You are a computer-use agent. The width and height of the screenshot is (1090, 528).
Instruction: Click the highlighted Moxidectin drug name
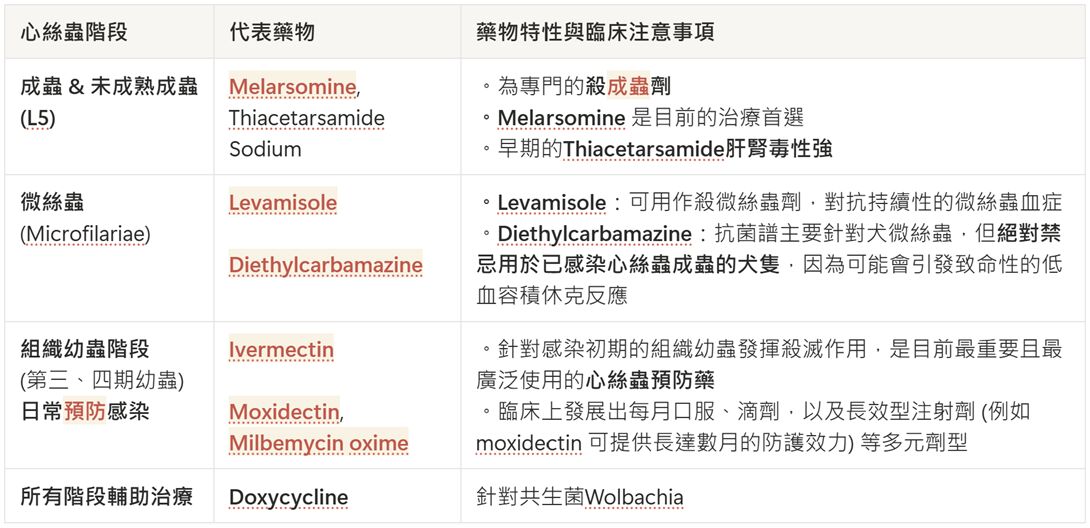pos(284,412)
